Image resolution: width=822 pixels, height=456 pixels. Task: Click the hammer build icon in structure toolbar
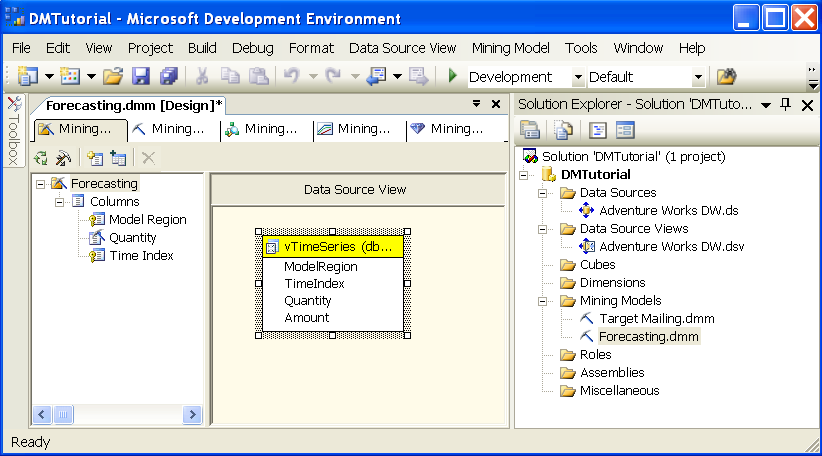click(63, 158)
